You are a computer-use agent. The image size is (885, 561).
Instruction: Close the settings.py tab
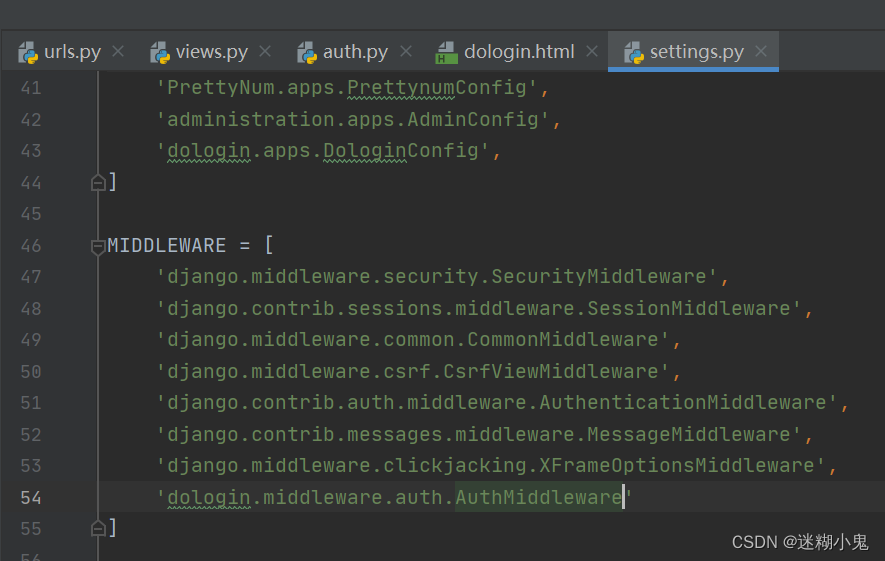[761, 51]
